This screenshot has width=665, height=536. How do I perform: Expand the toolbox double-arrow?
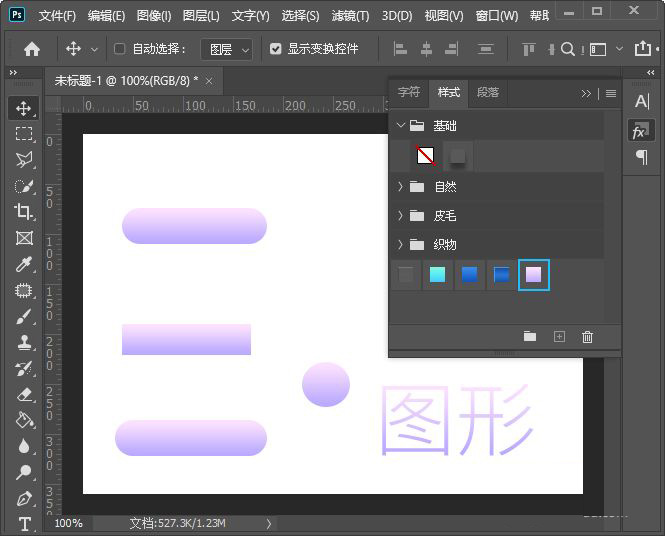pos(13,73)
